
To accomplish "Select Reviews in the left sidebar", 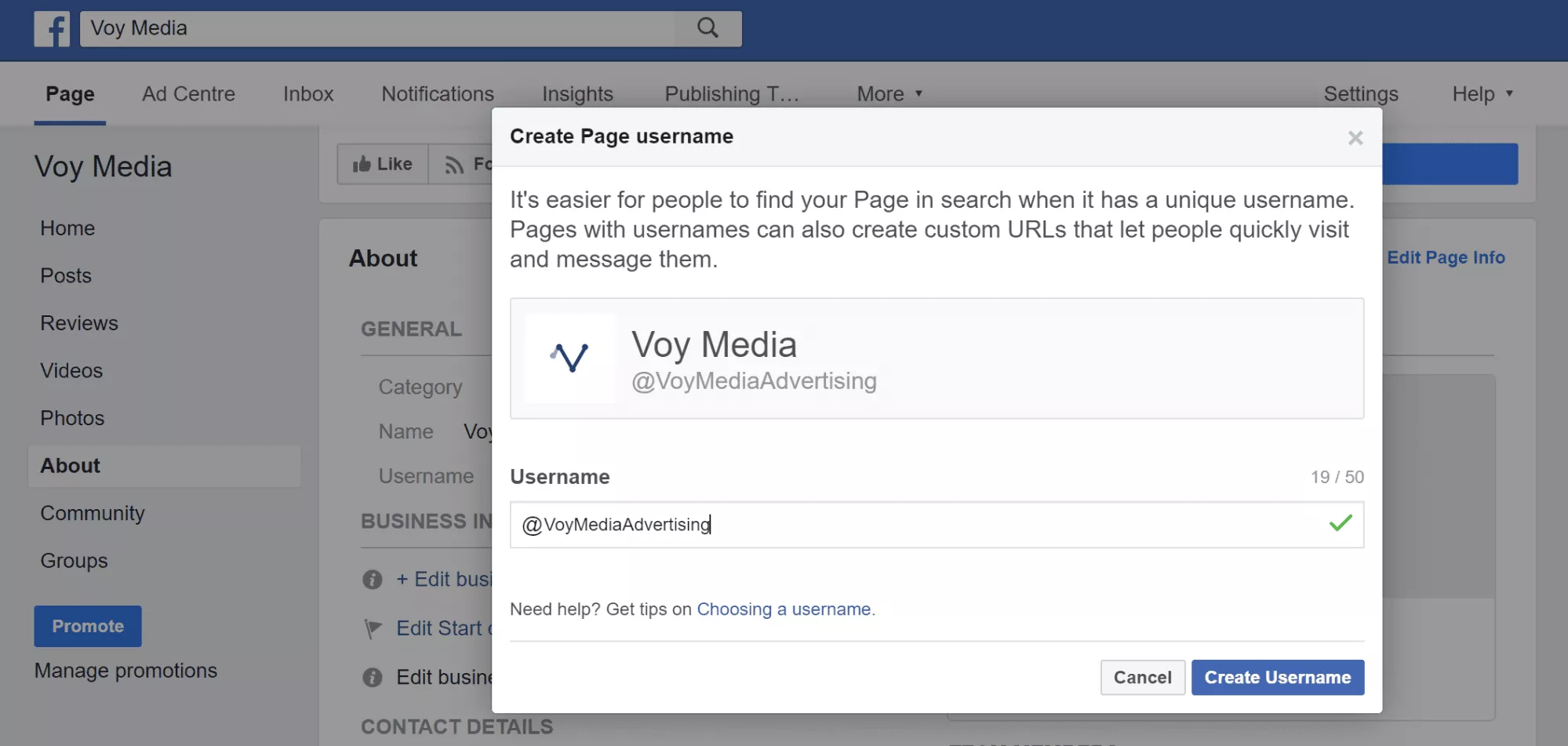I will [x=79, y=323].
